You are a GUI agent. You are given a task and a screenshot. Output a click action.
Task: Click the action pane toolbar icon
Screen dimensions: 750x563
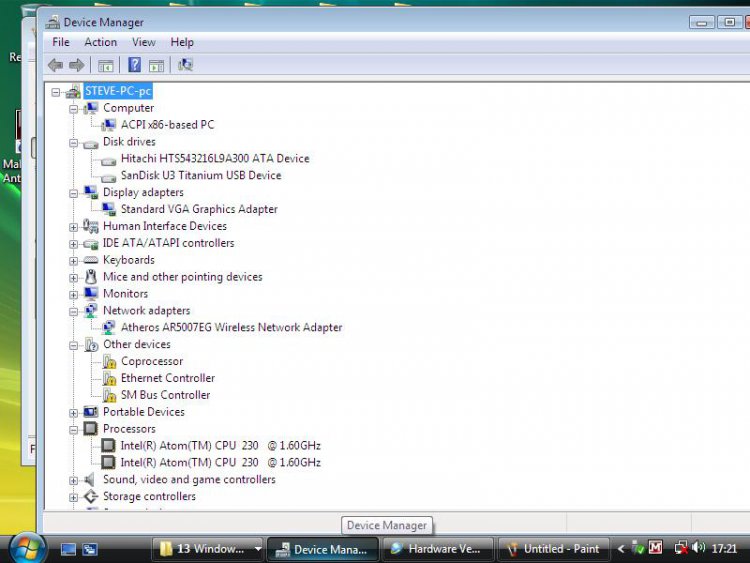click(x=156, y=66)
